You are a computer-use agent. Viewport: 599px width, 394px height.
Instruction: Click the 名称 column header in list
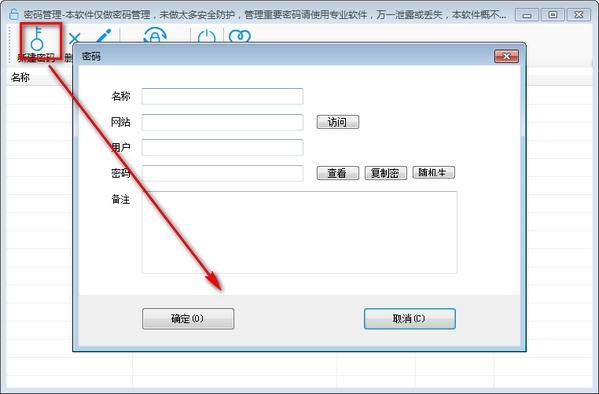pyautogui.click(x=20, y=78)
